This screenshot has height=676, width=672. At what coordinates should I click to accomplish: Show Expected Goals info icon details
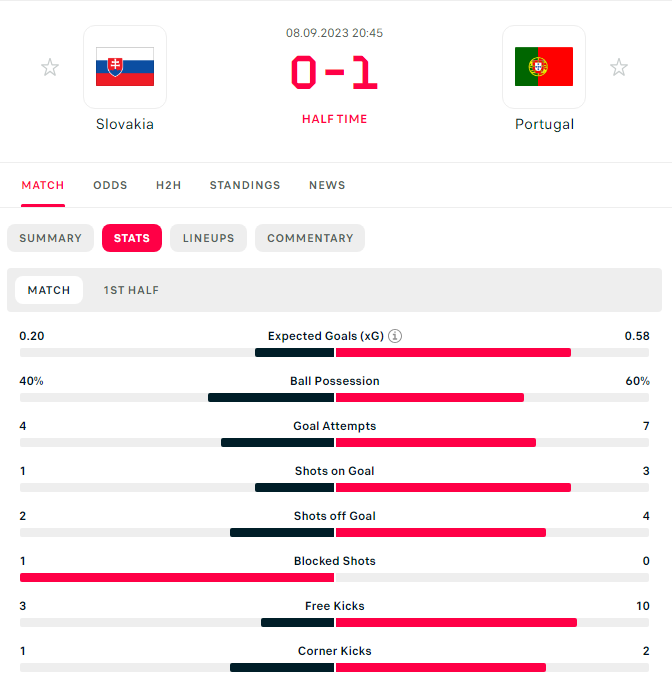395,336
